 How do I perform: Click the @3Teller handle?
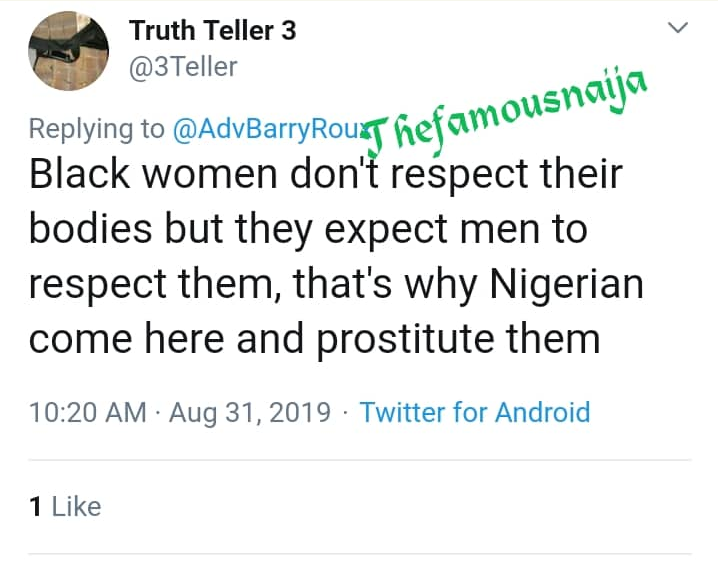pyautogui.click(x=183, y=67)
